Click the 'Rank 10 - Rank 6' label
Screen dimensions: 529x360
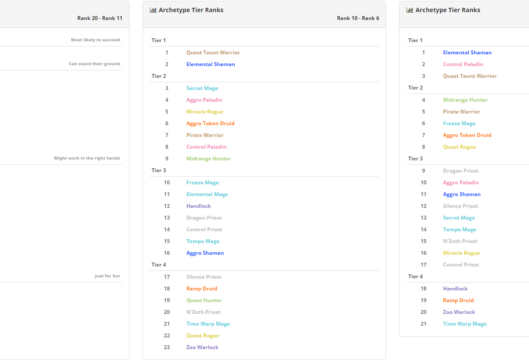click(358, 18)
